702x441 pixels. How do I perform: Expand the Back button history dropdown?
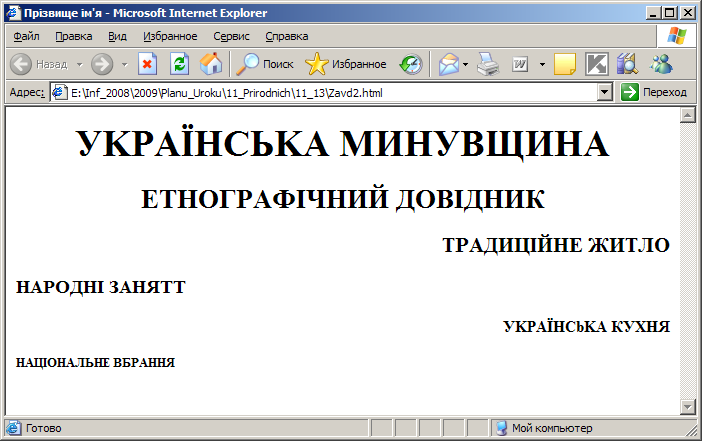(80, 64)
